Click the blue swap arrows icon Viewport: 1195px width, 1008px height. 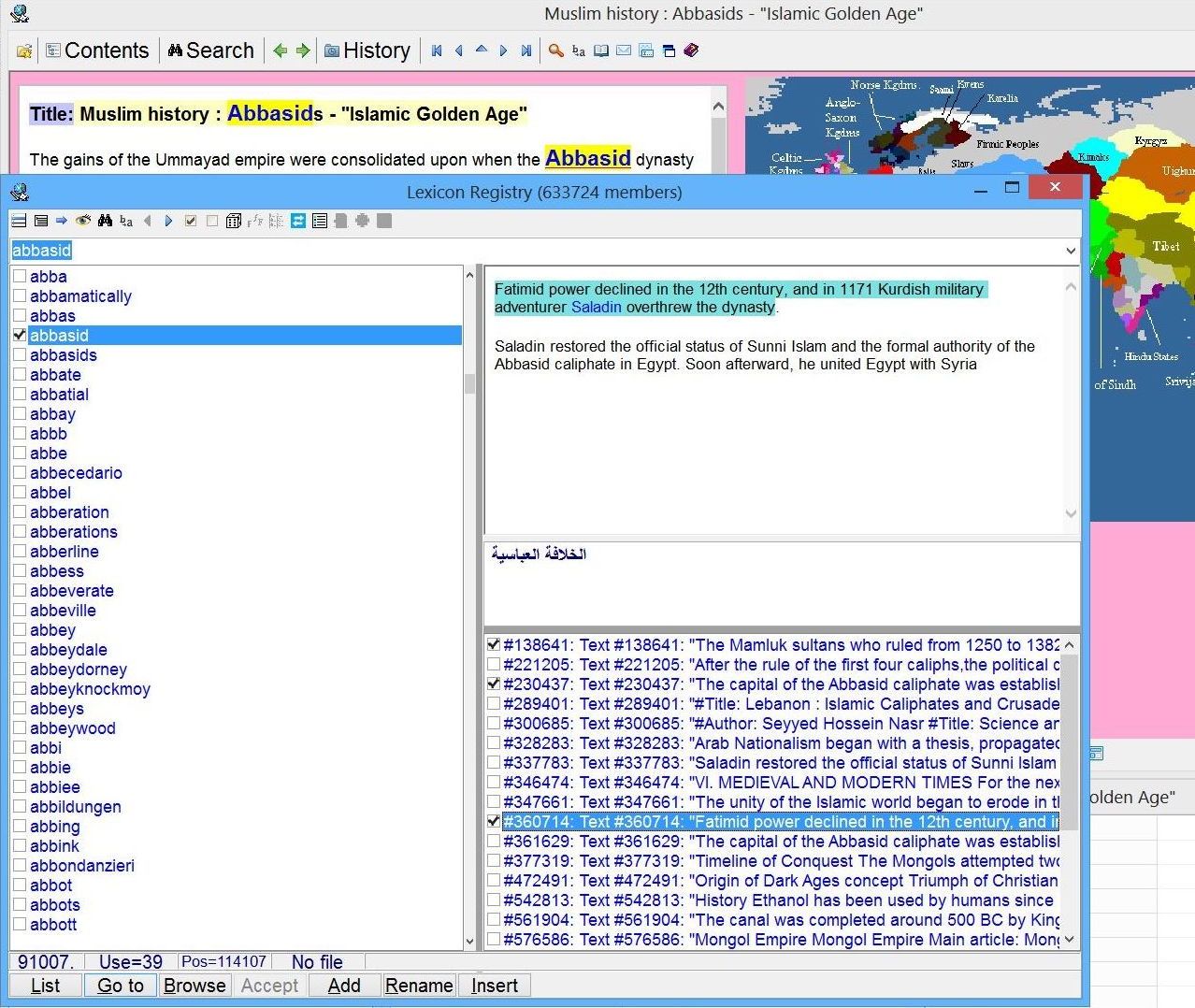(x=298, y=221)
